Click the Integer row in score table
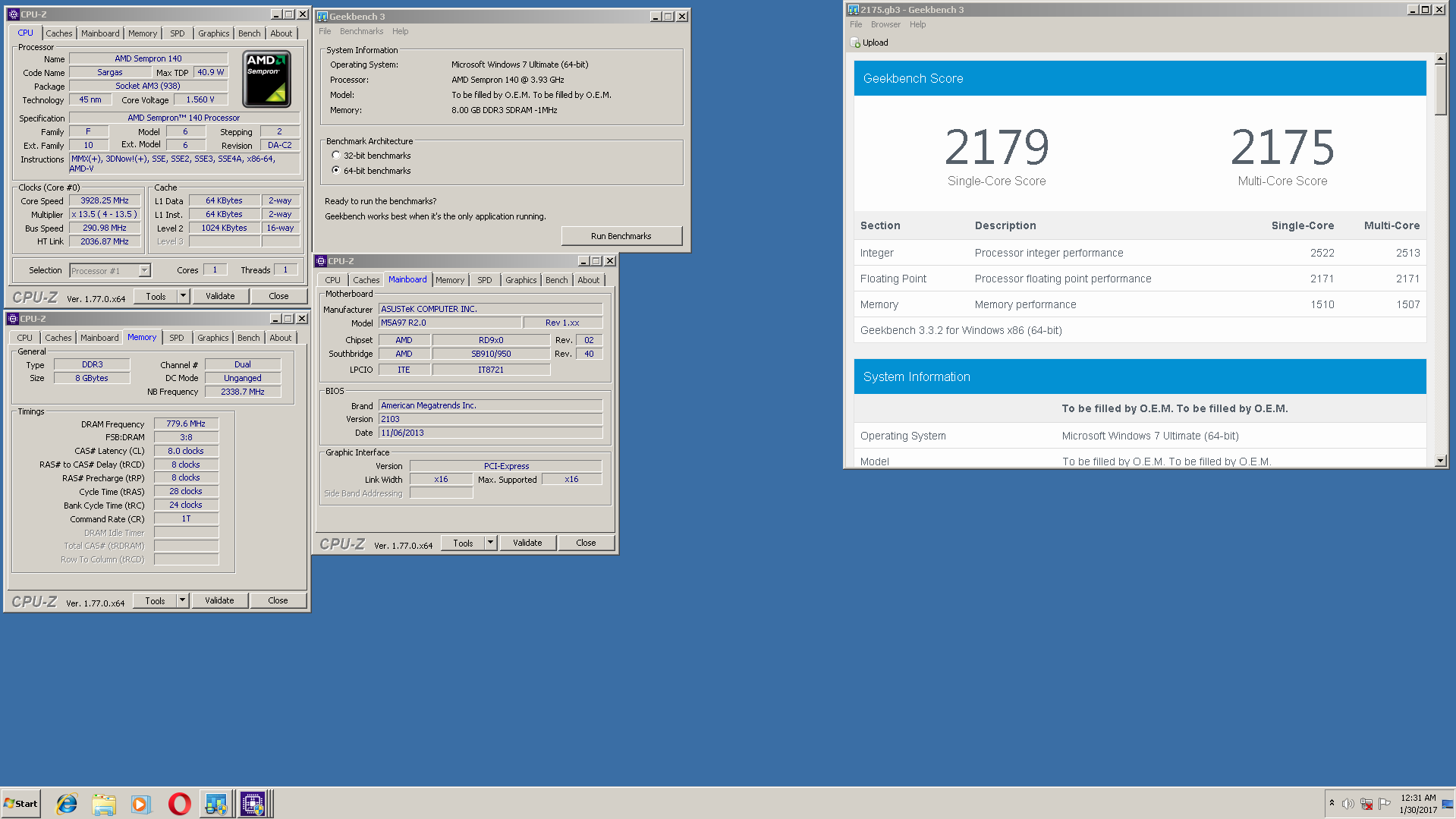Image resolution: width=1456 pixels, height=819 pixels. pos(1140,253)
